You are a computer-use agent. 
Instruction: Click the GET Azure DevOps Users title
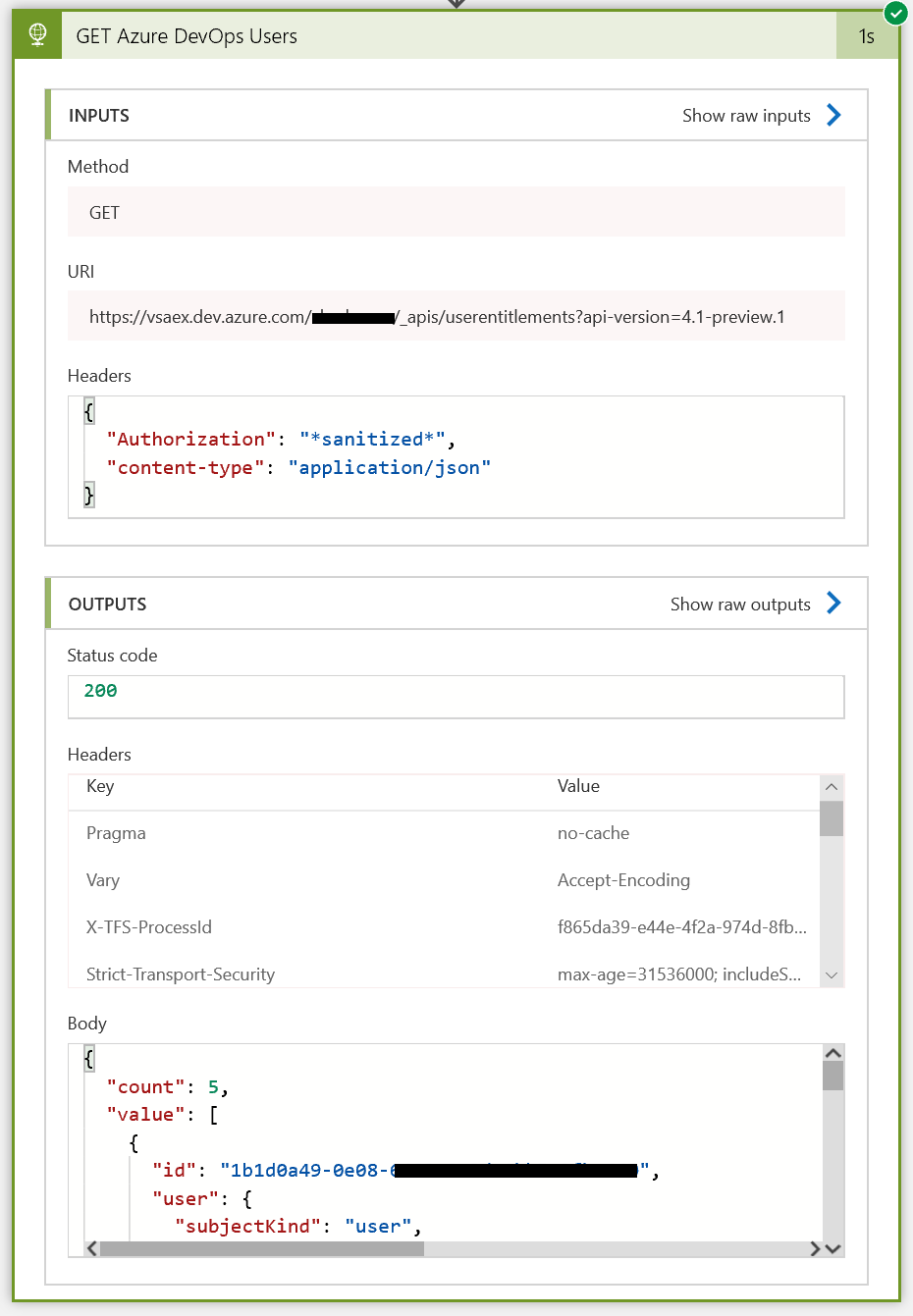pyautogui.click(x=187, y=36)
